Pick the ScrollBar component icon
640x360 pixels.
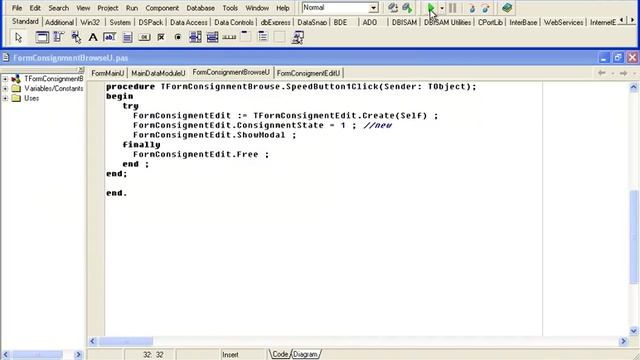tap(229, 38)
